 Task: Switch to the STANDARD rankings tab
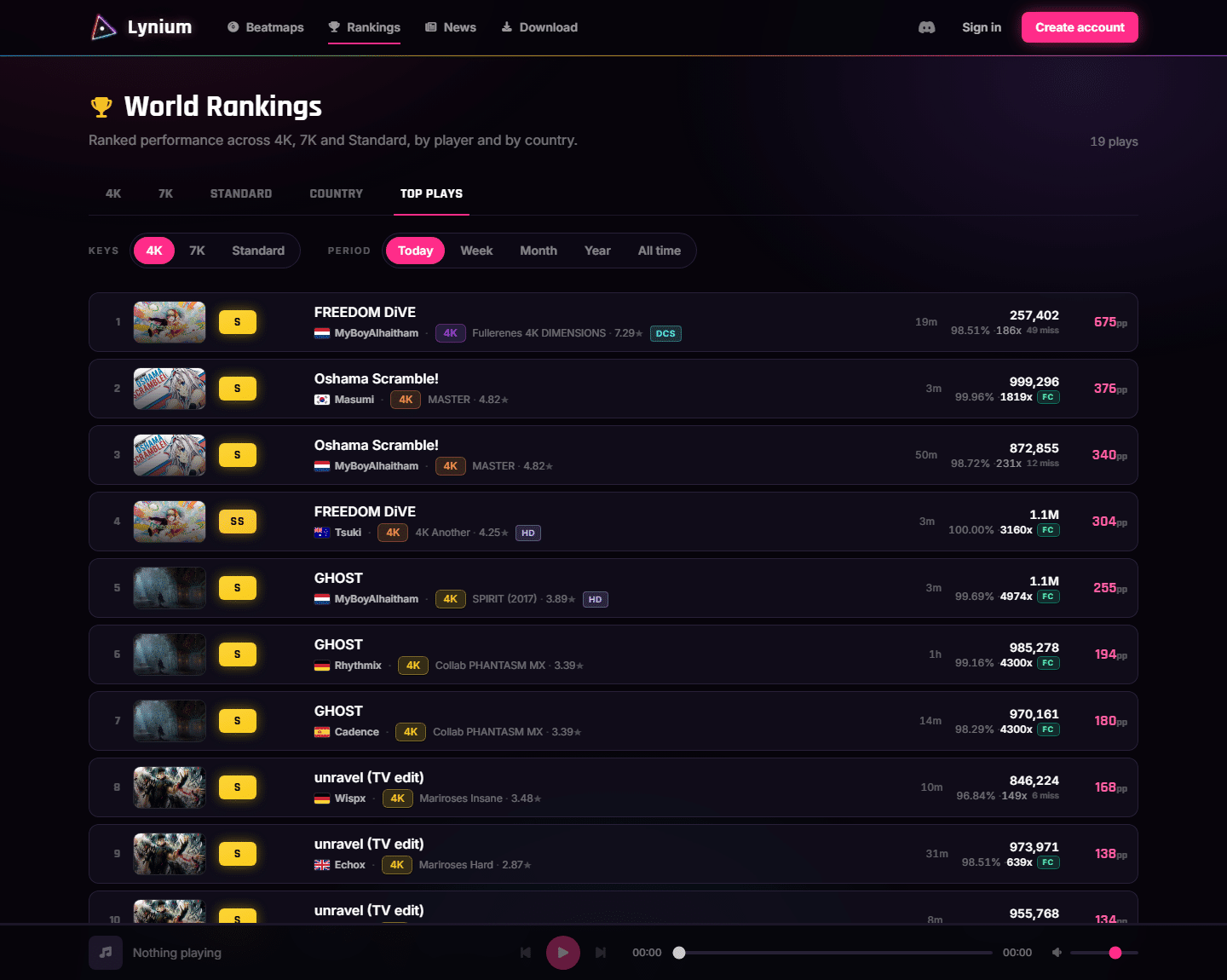click(241, 193)
